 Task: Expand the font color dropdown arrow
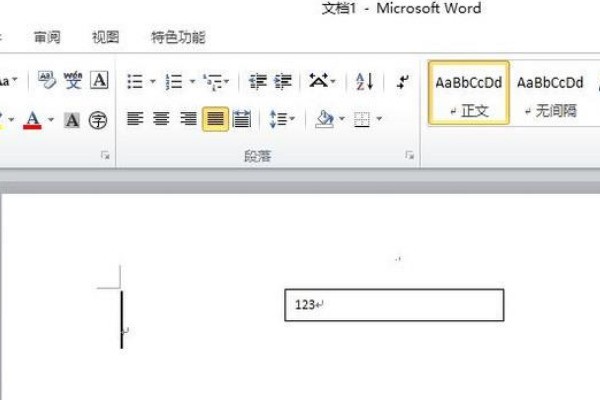tap(51, 120)
